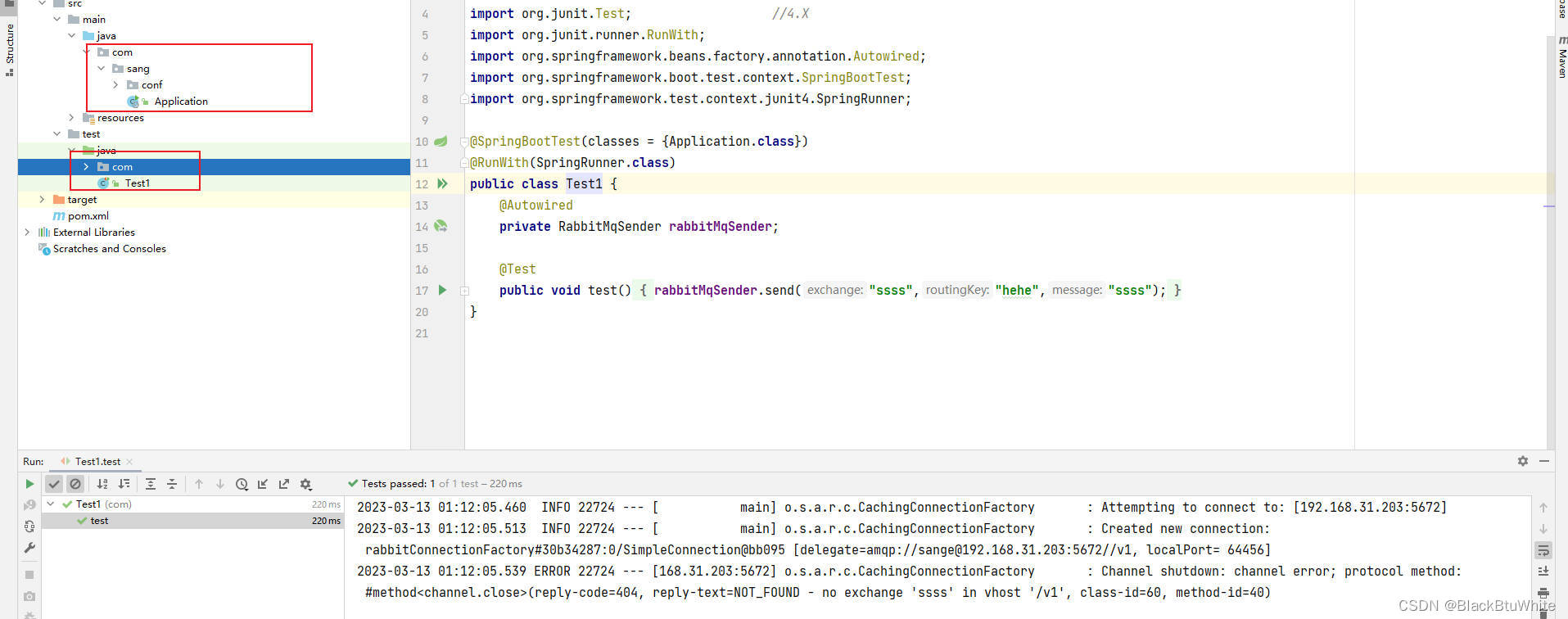
Task: Expand the conf package
Action: click(115, 84)
